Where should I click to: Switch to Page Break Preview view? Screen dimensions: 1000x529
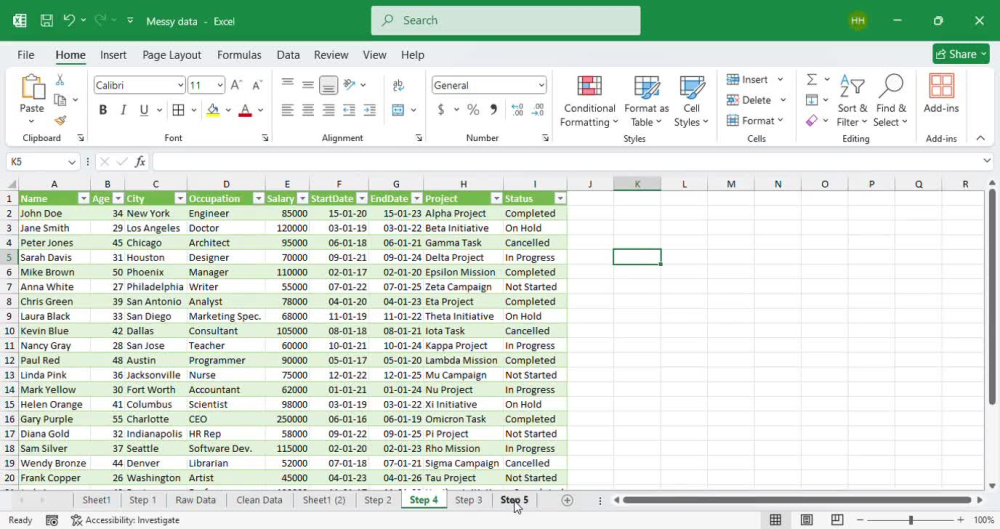837,520
